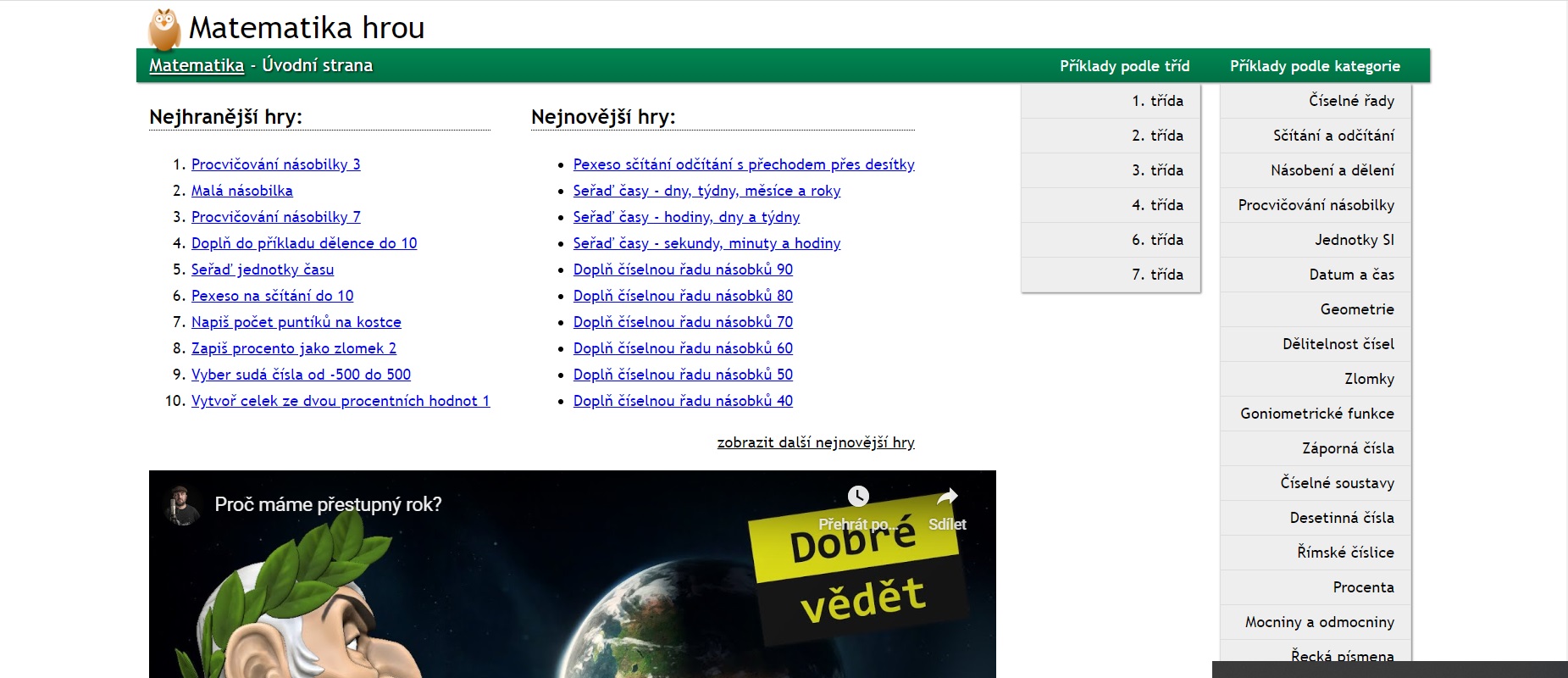Image resolution: width=1568 pixels, height=678 pixels.
Task: Select 6. třída from menu
Action: (1111, 240)
